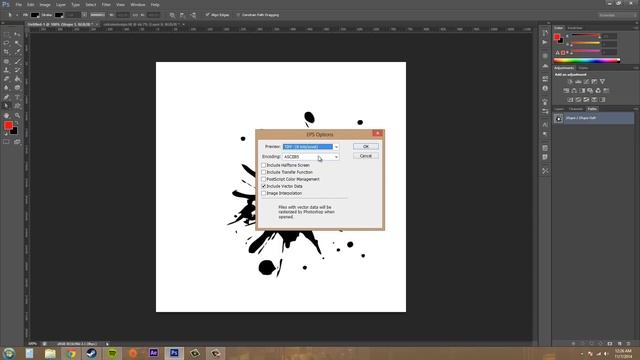Click the background black color swatch in toolbox
The width and height of the screenshot is (640, 360).
click(x=15, y=132)
